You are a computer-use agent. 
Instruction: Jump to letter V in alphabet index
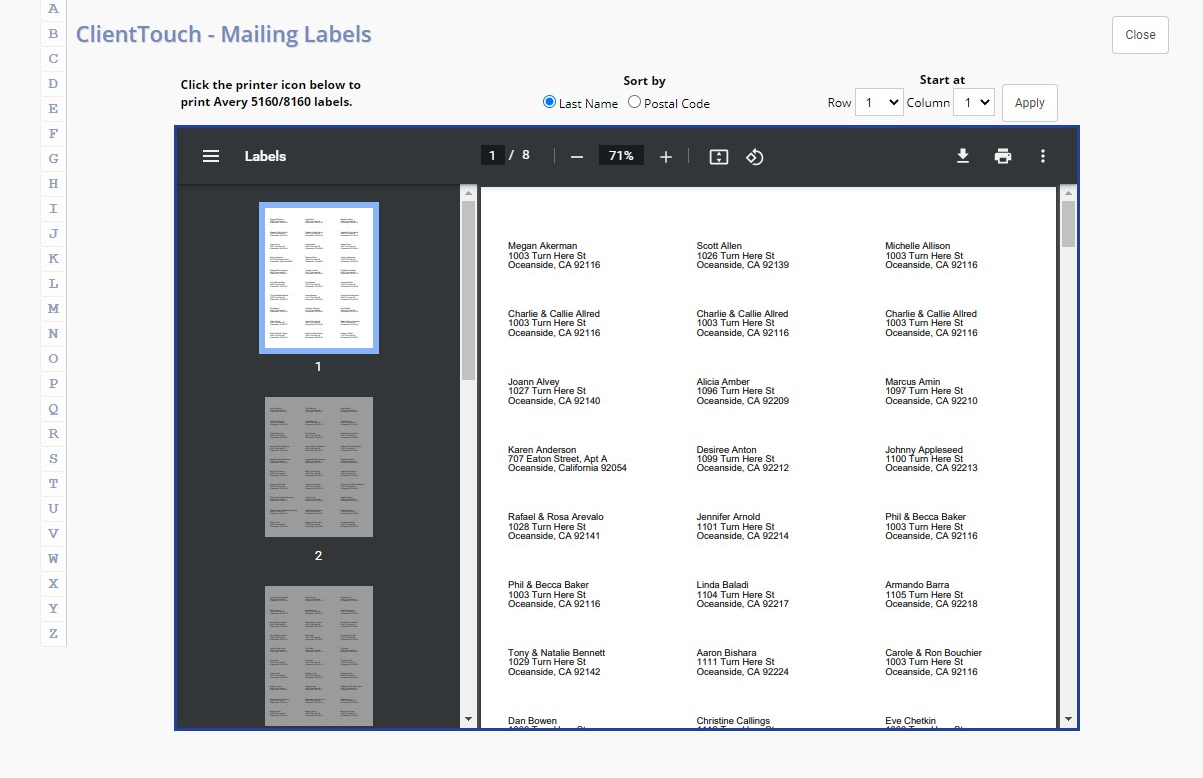[x=53, y=534]
